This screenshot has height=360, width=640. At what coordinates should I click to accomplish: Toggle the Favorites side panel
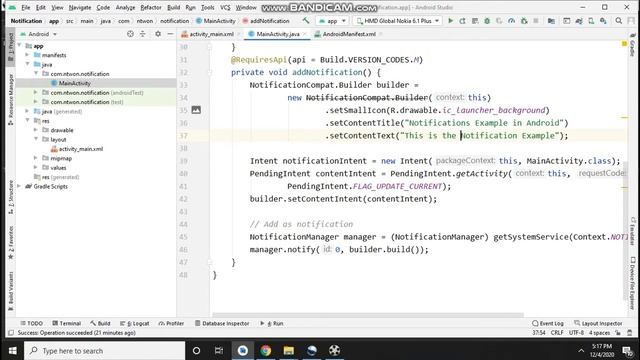tap(11, 242)
